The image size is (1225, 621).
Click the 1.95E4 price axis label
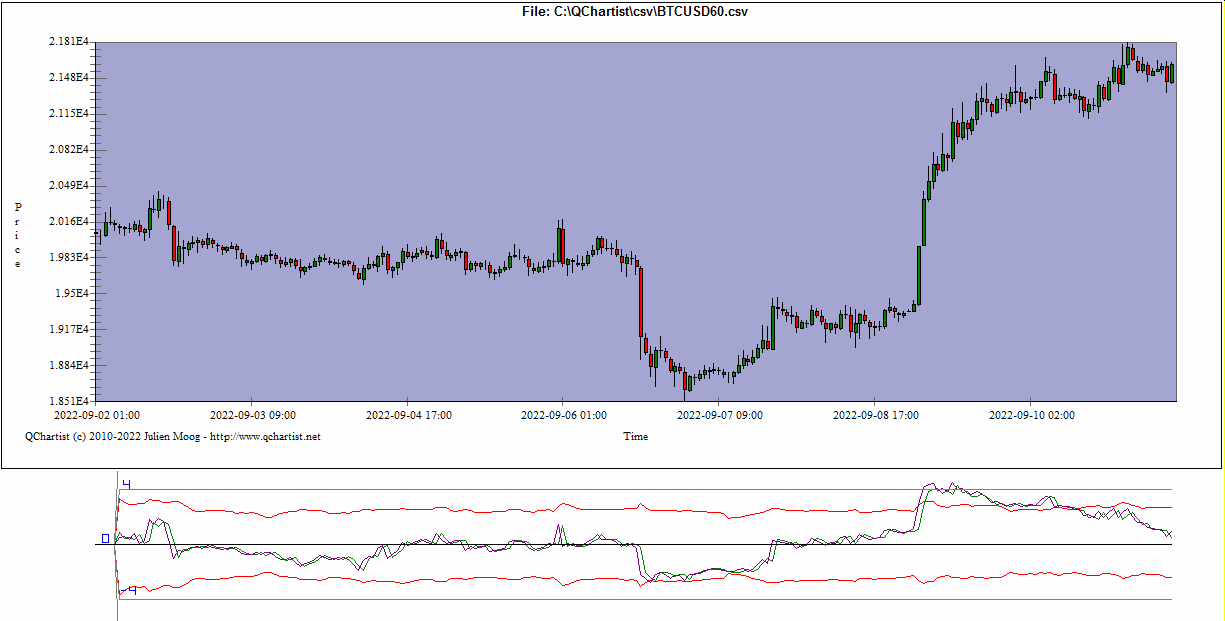tap(72, 294)
